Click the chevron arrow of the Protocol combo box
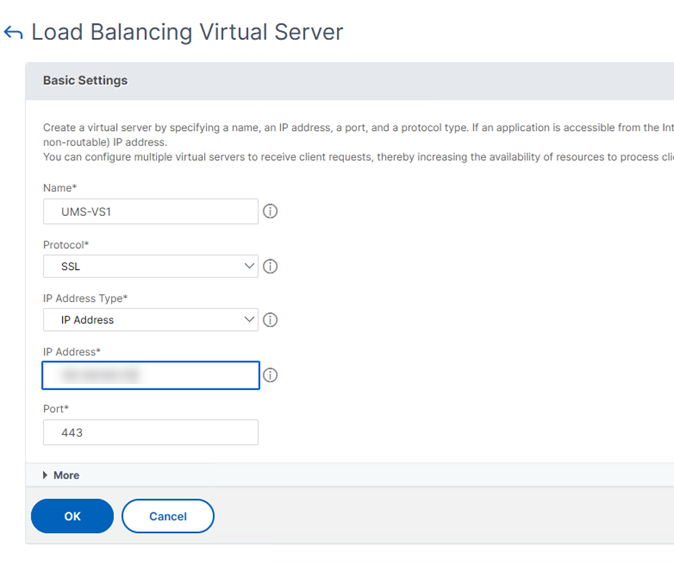 250,267
